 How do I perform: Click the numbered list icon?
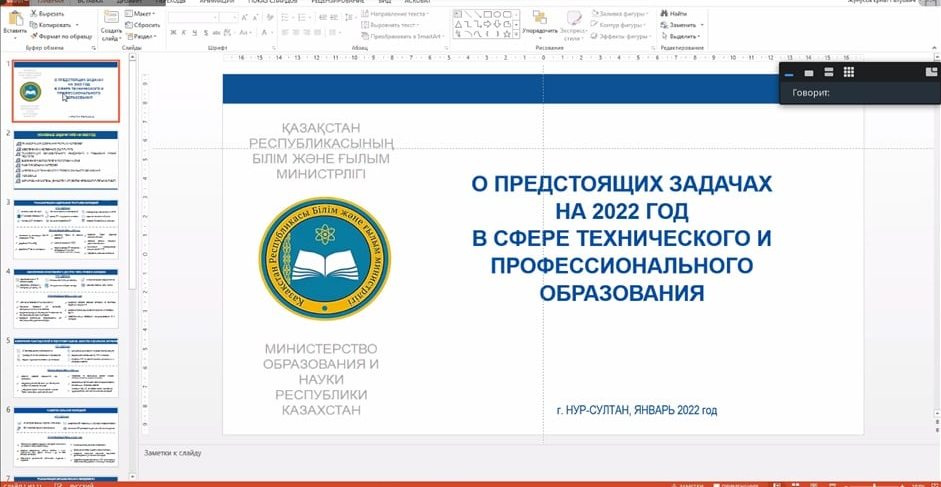304,18
